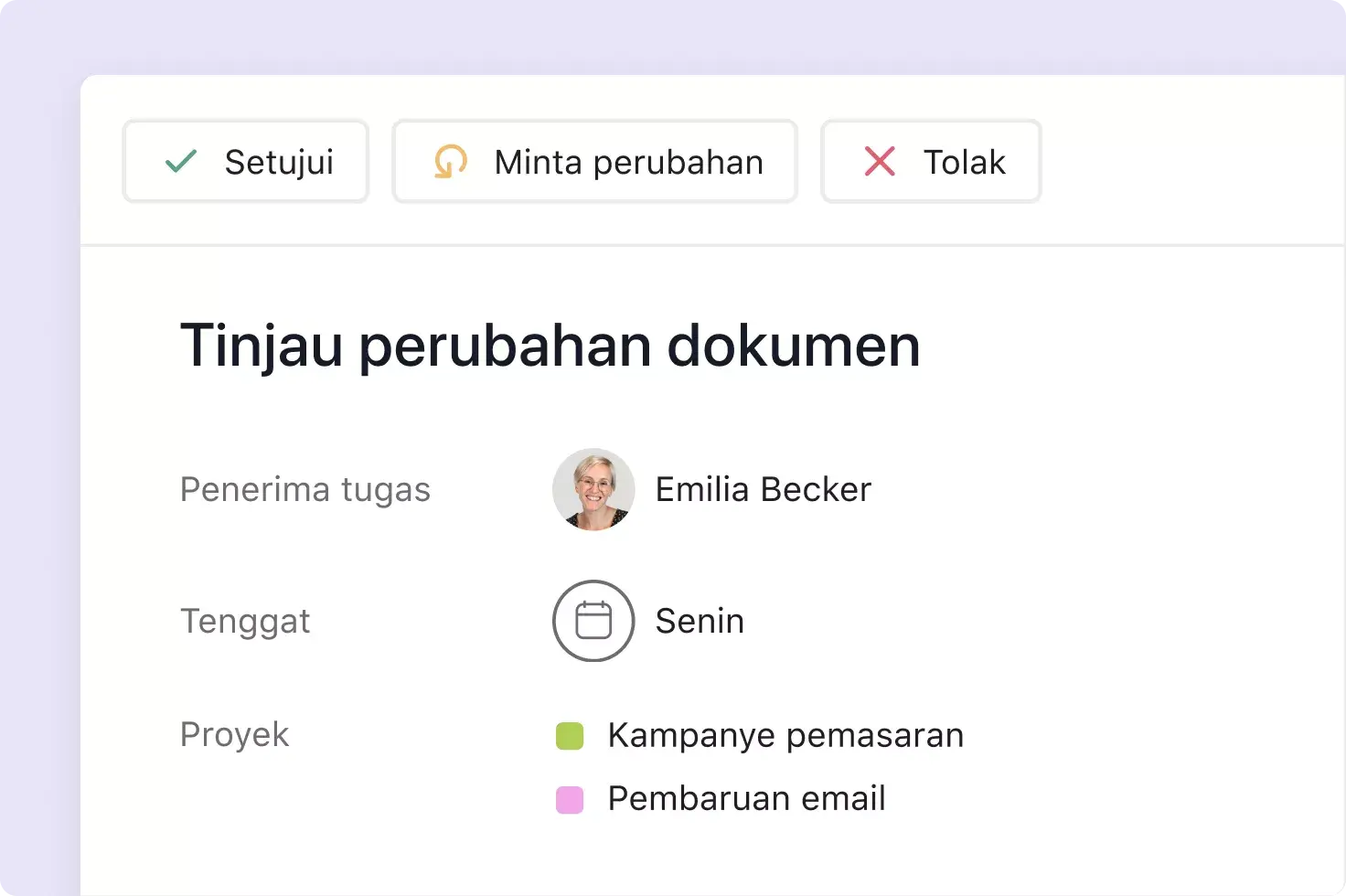
Task: Approve the document with Setujui
Action: point(245,161)
